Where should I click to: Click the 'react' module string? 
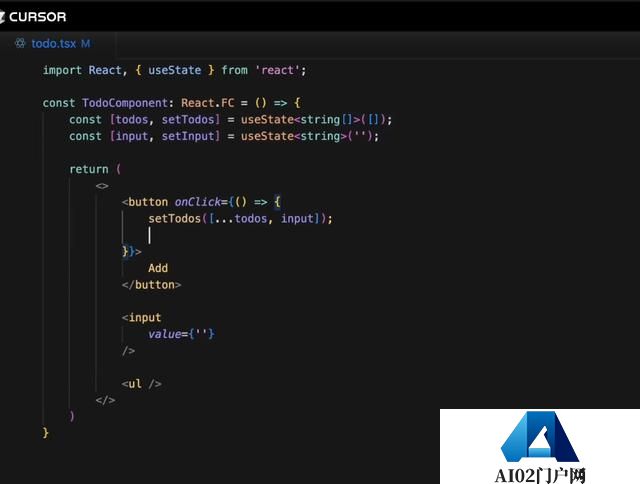(x=277, y=70)
